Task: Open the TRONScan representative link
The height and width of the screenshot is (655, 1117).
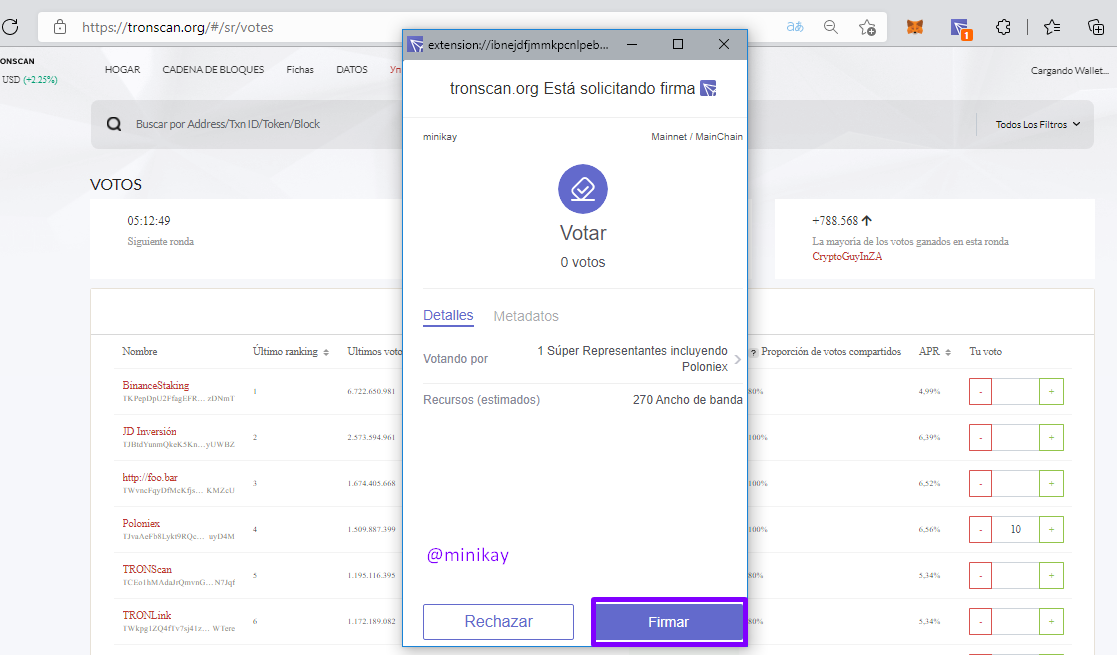Action: (x=147, y=569)
